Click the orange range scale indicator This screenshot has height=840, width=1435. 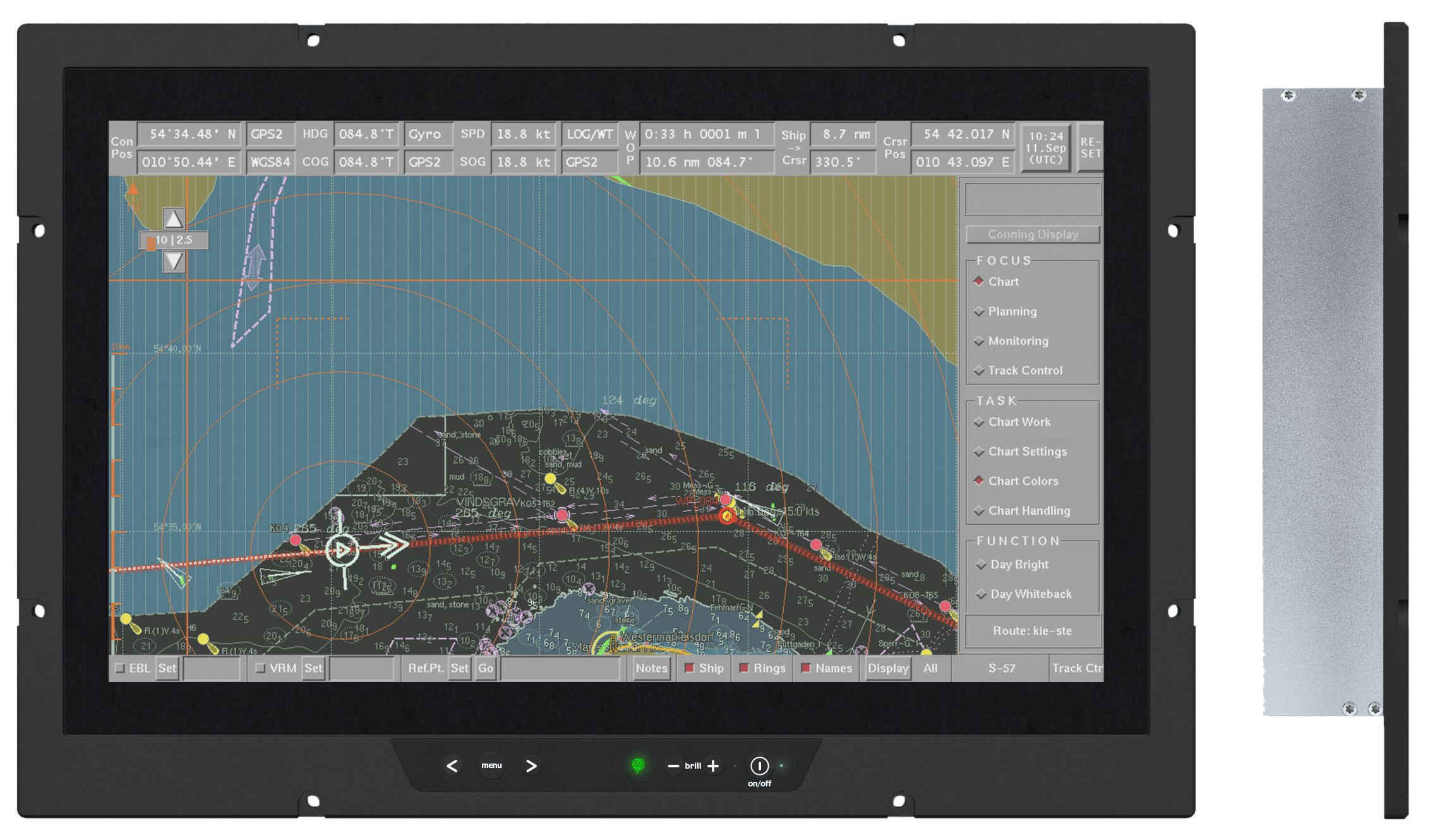[151, 243]
